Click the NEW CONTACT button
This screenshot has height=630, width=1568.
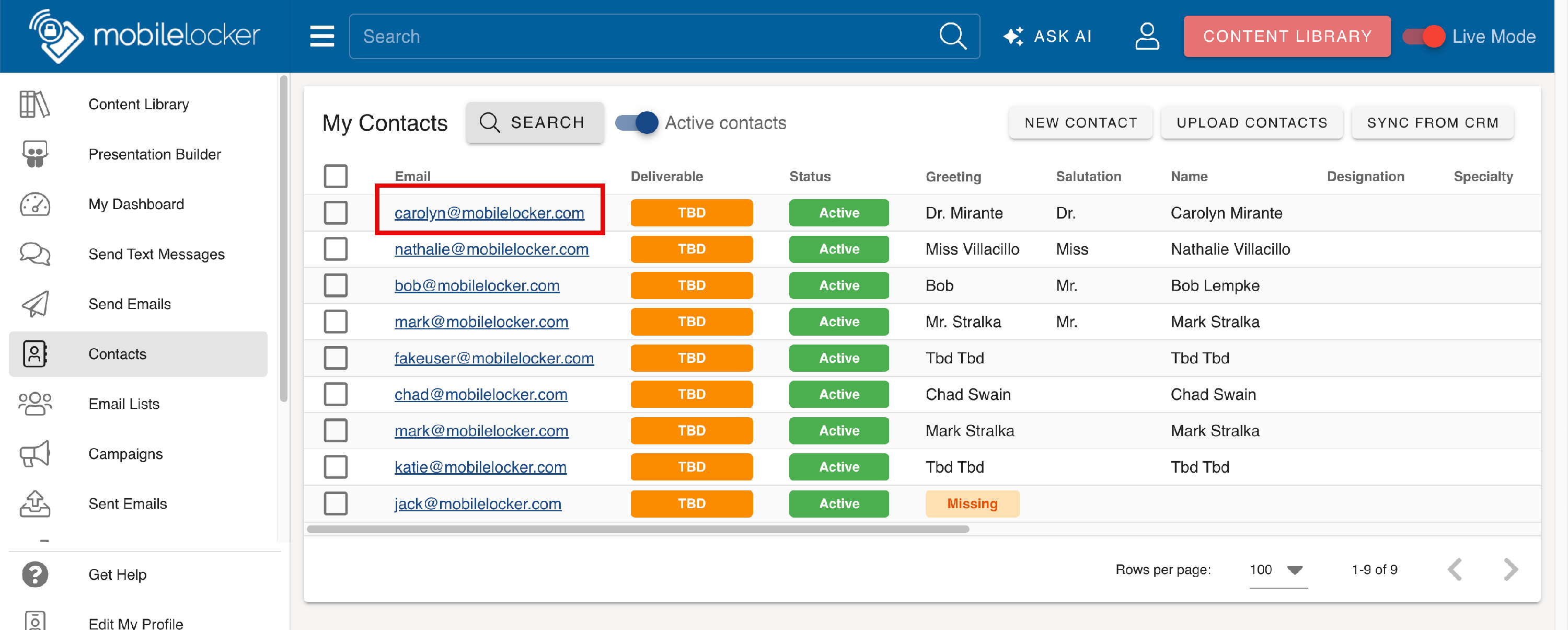1080,122
